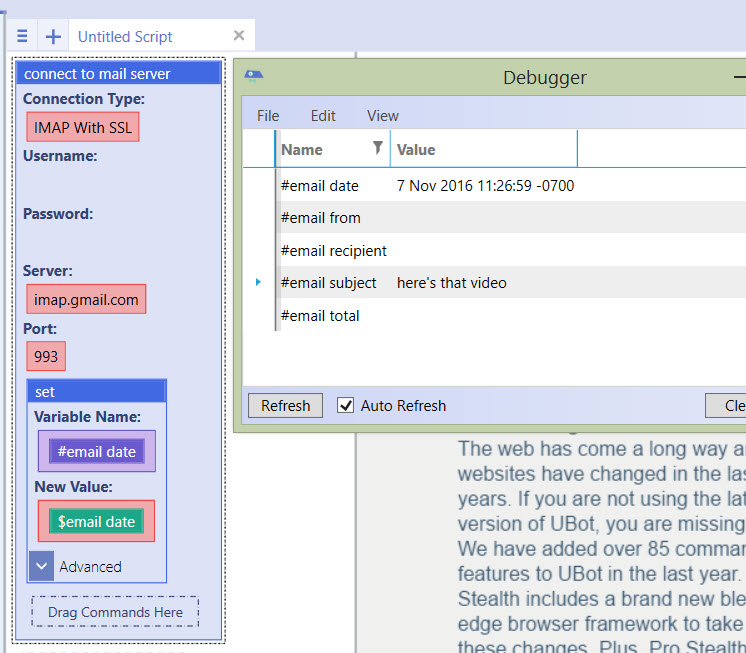Click the Refresh button in Debugger
This screenshot has width=746, height=653.
[x=285, y=406]
